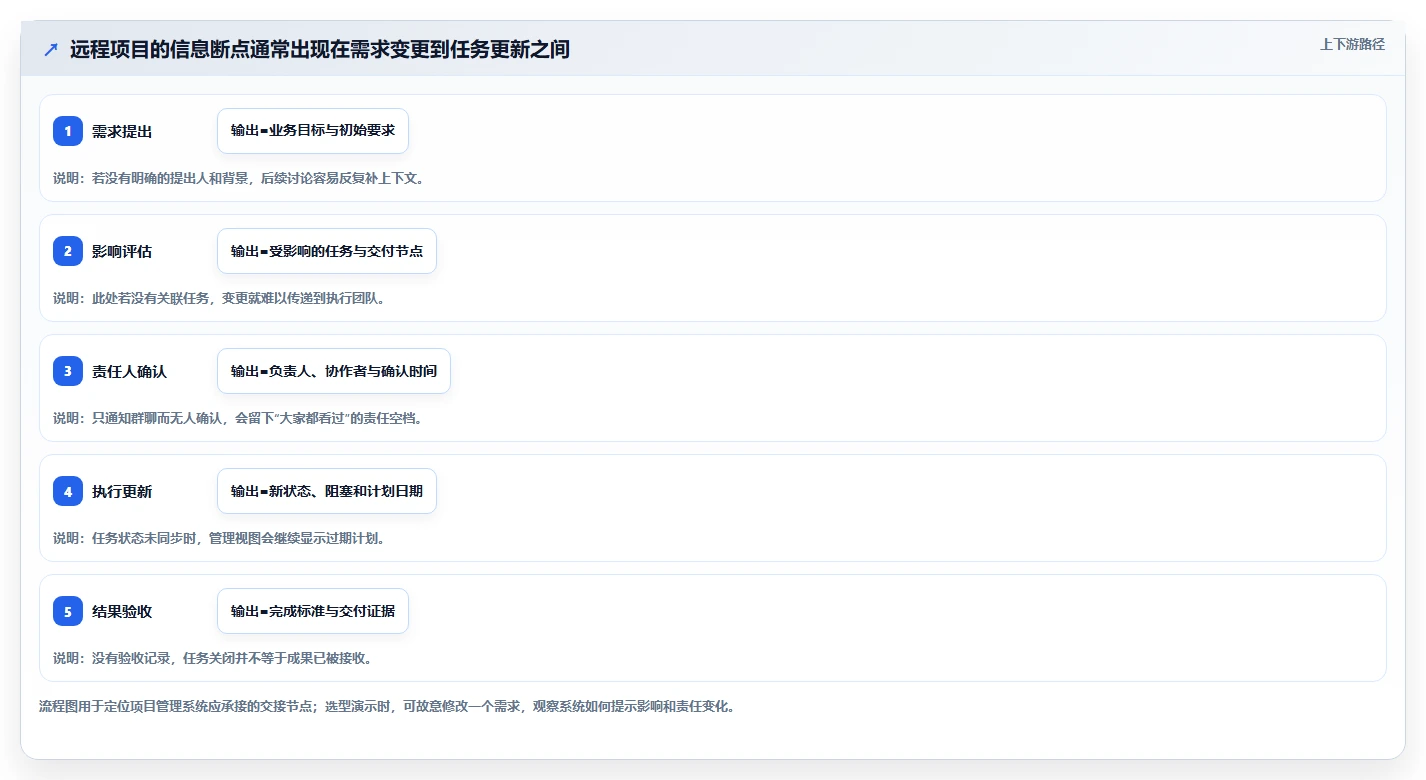Select step number 5 badge

pos(68,611)
